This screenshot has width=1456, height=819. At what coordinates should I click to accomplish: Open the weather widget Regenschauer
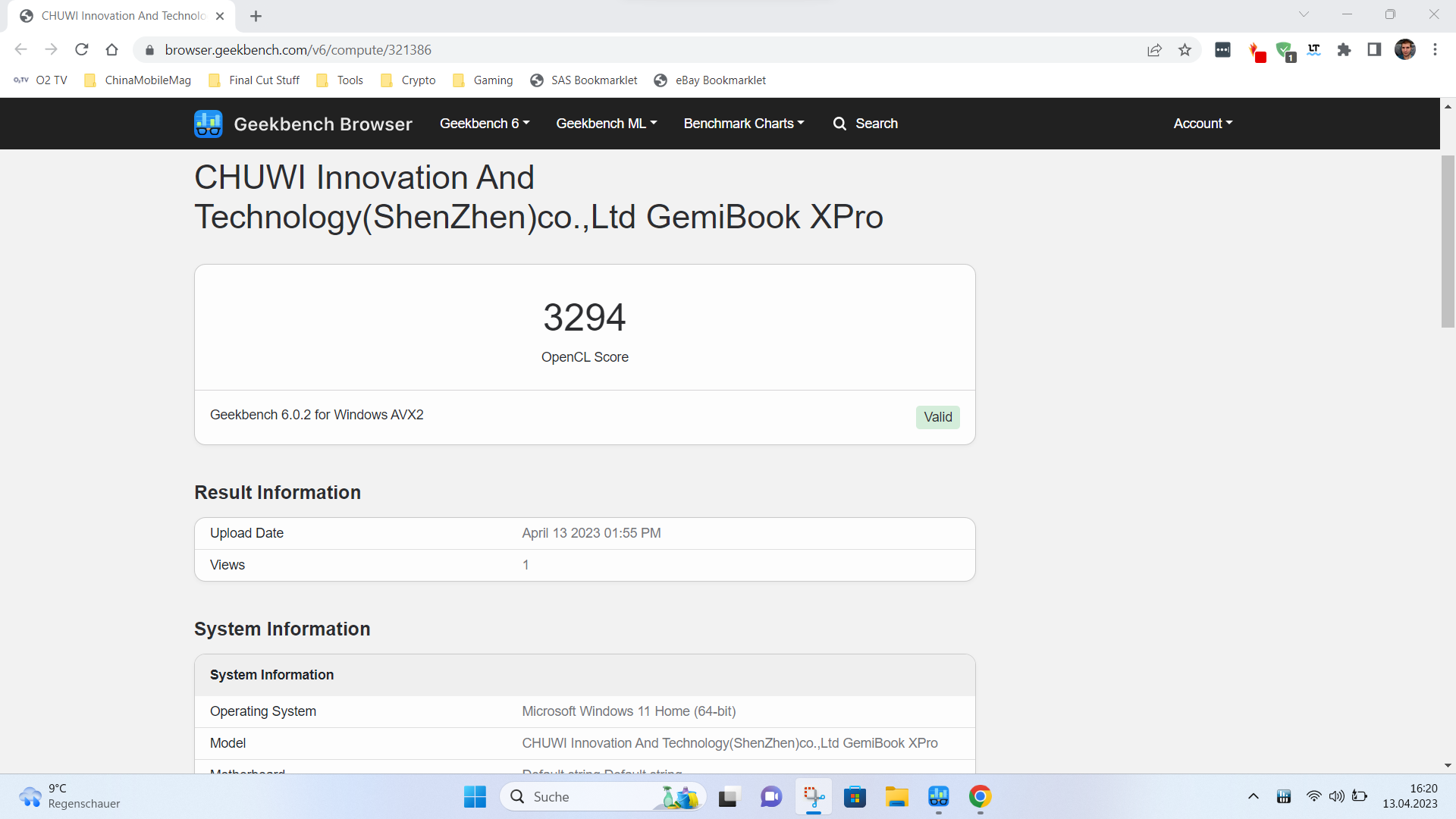pos(70,796)
